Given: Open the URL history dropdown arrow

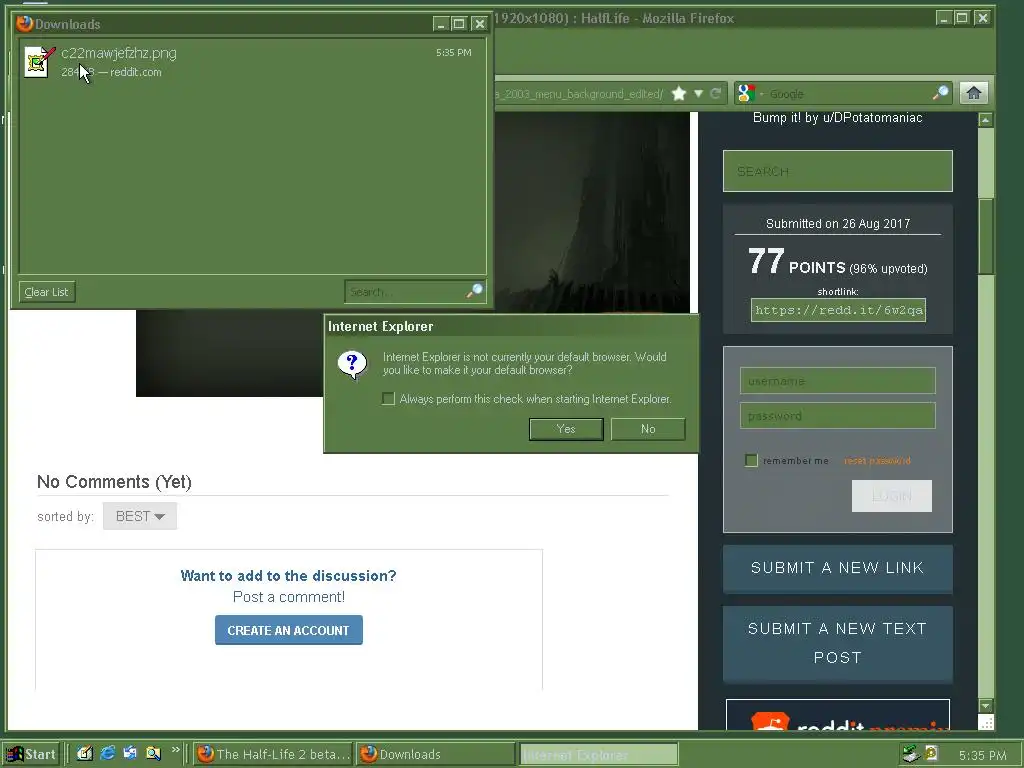Looking at the screenshot, I should tap(698, 93).
